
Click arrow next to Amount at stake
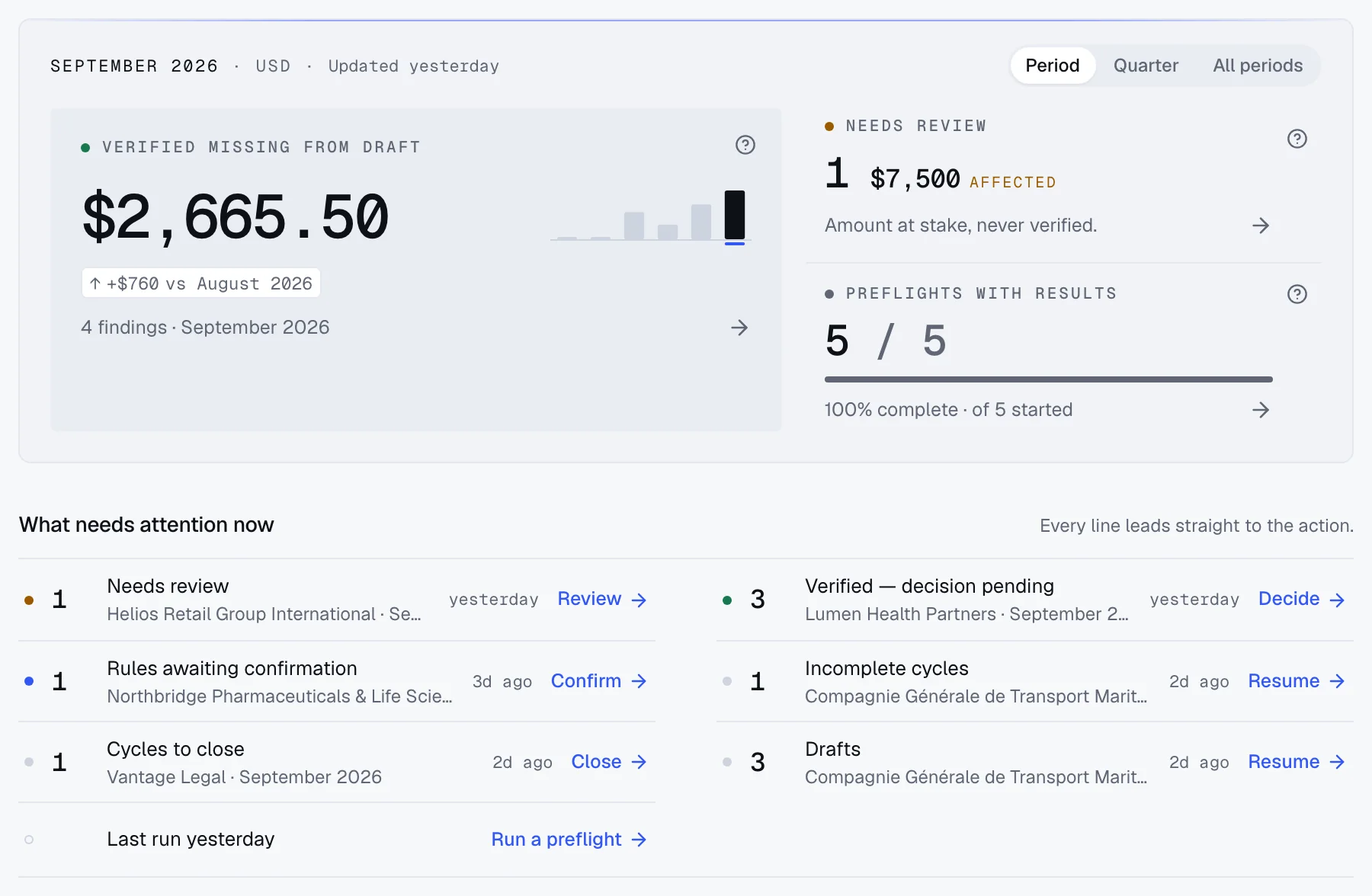(x=1261, y=226)
